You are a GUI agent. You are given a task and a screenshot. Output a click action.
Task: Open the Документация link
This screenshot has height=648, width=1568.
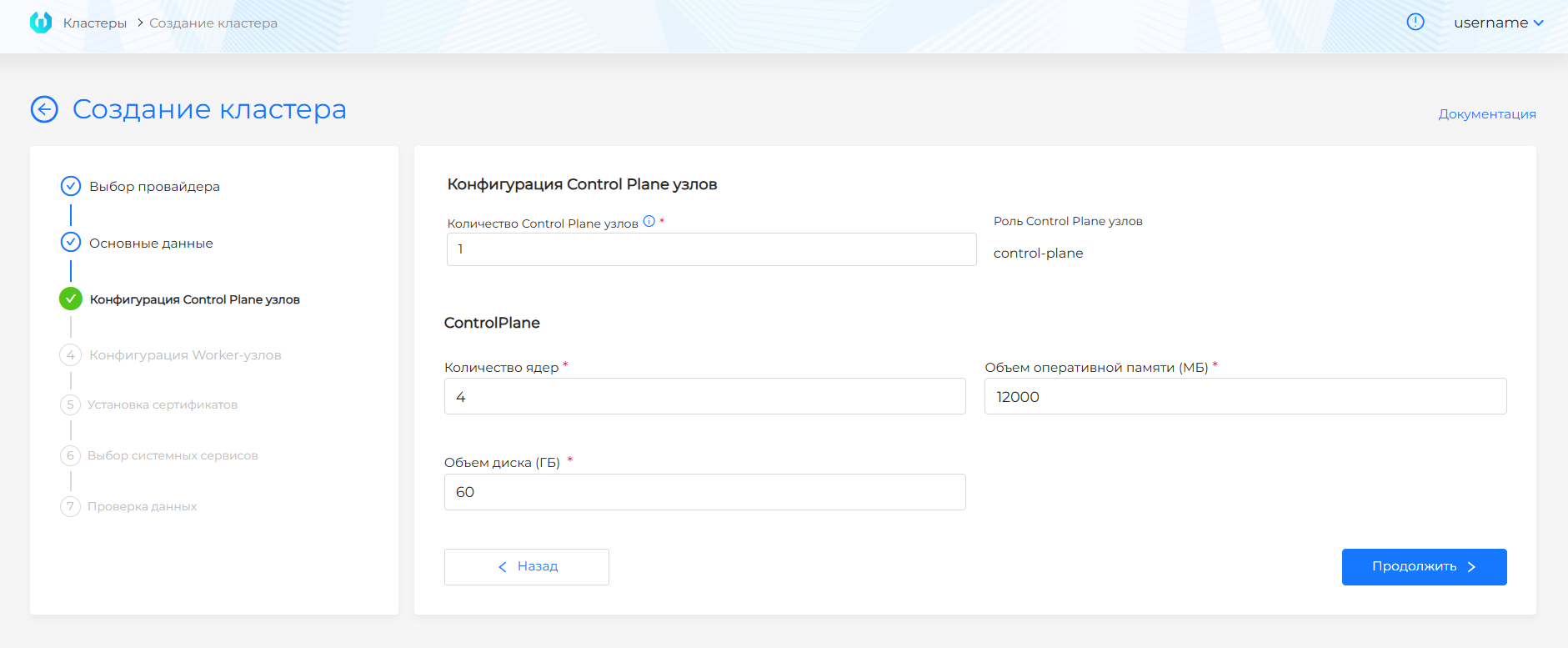[1486, 114]
